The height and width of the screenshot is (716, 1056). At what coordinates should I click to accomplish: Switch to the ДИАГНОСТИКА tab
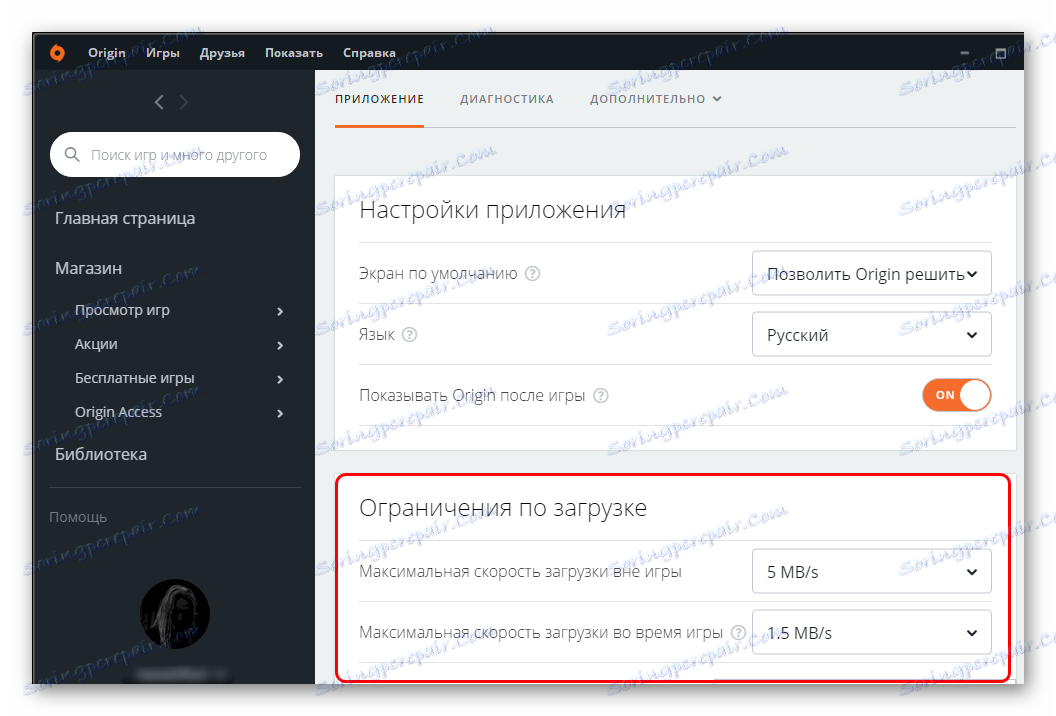(x=506, y=98)
